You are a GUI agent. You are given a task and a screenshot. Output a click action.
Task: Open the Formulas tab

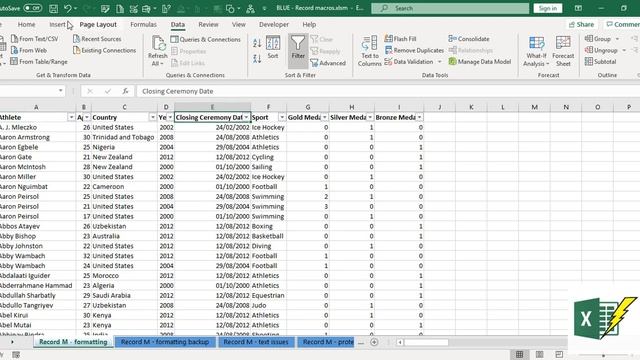(x=143, y=24)
